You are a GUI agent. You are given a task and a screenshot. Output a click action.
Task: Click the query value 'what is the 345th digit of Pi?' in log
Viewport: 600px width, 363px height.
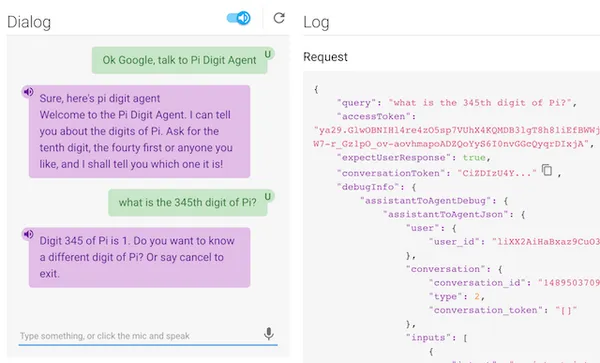pyautogui.click(x=480, y=103)
